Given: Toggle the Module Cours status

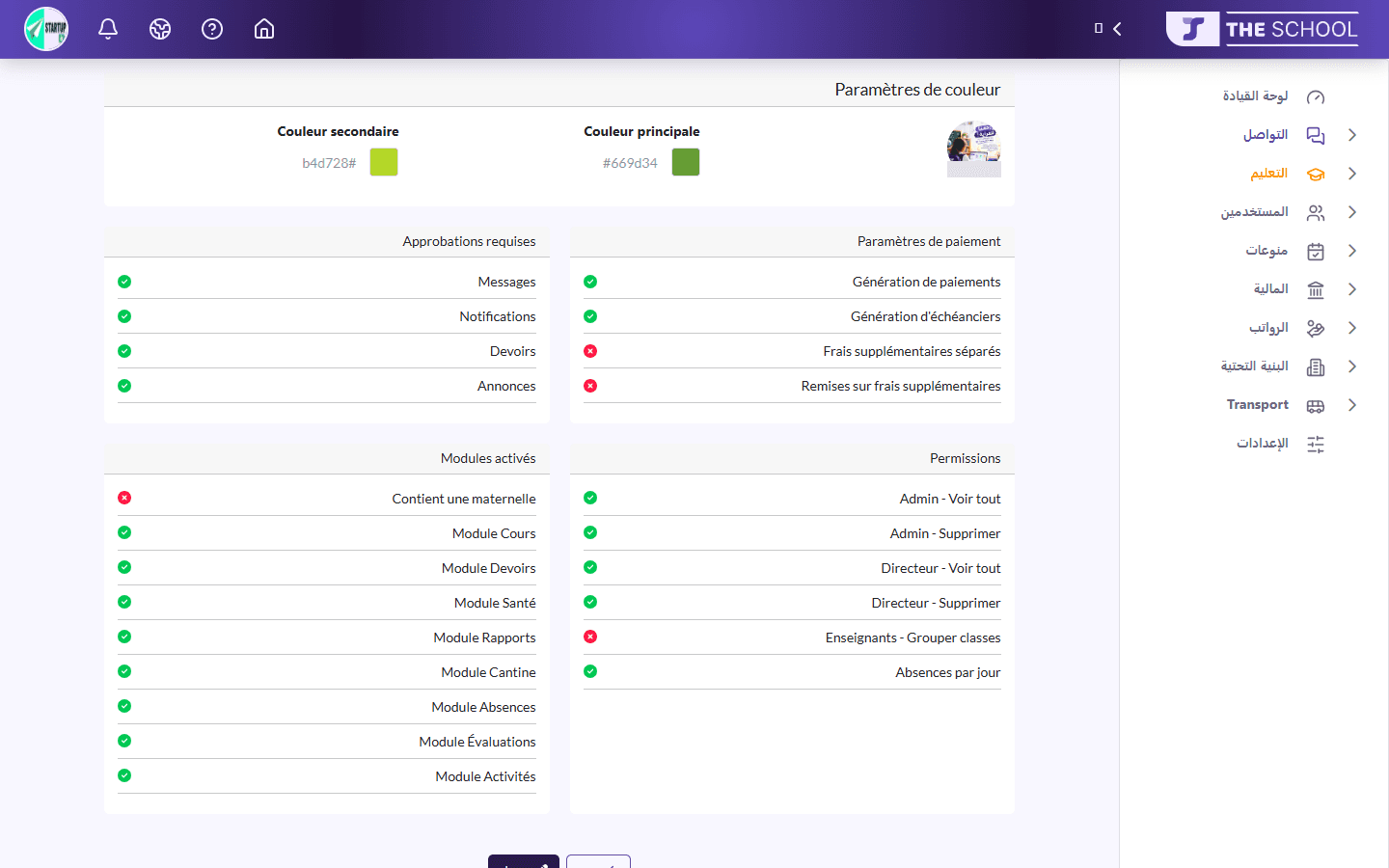Looking at the screenshot, I should [x=124, y=532].
